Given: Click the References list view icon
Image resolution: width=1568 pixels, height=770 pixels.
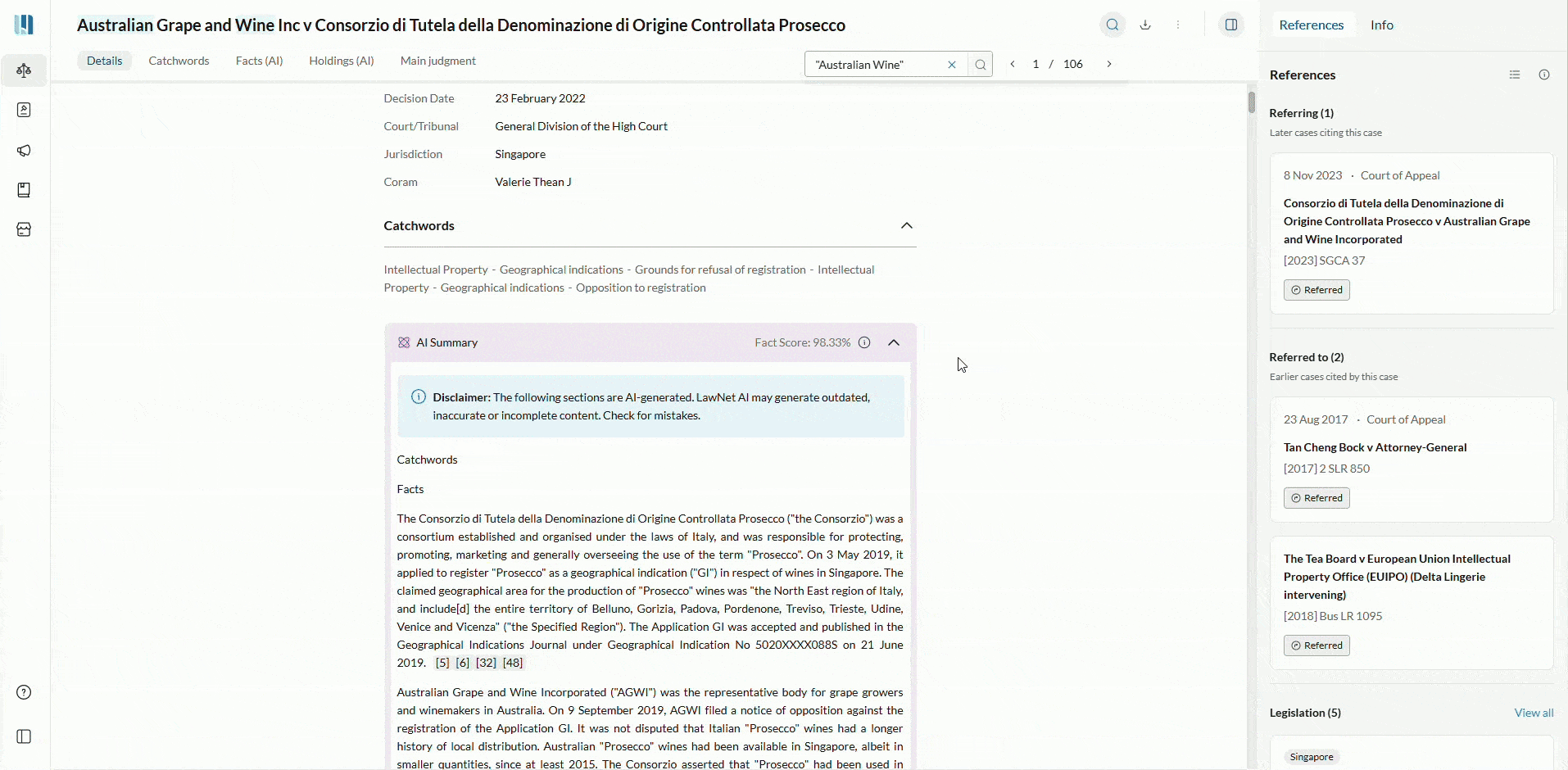Looking at the screenshot, I should (x=1515, y=75).
